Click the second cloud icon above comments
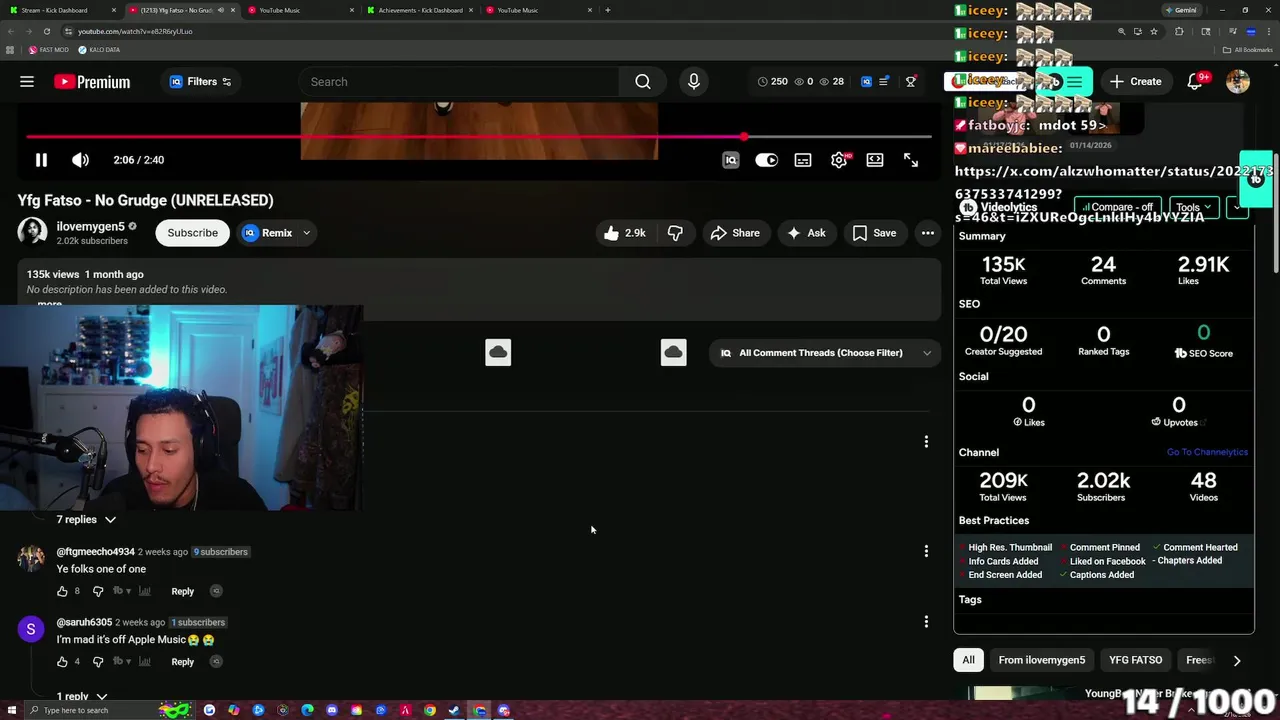 [673, 352]
